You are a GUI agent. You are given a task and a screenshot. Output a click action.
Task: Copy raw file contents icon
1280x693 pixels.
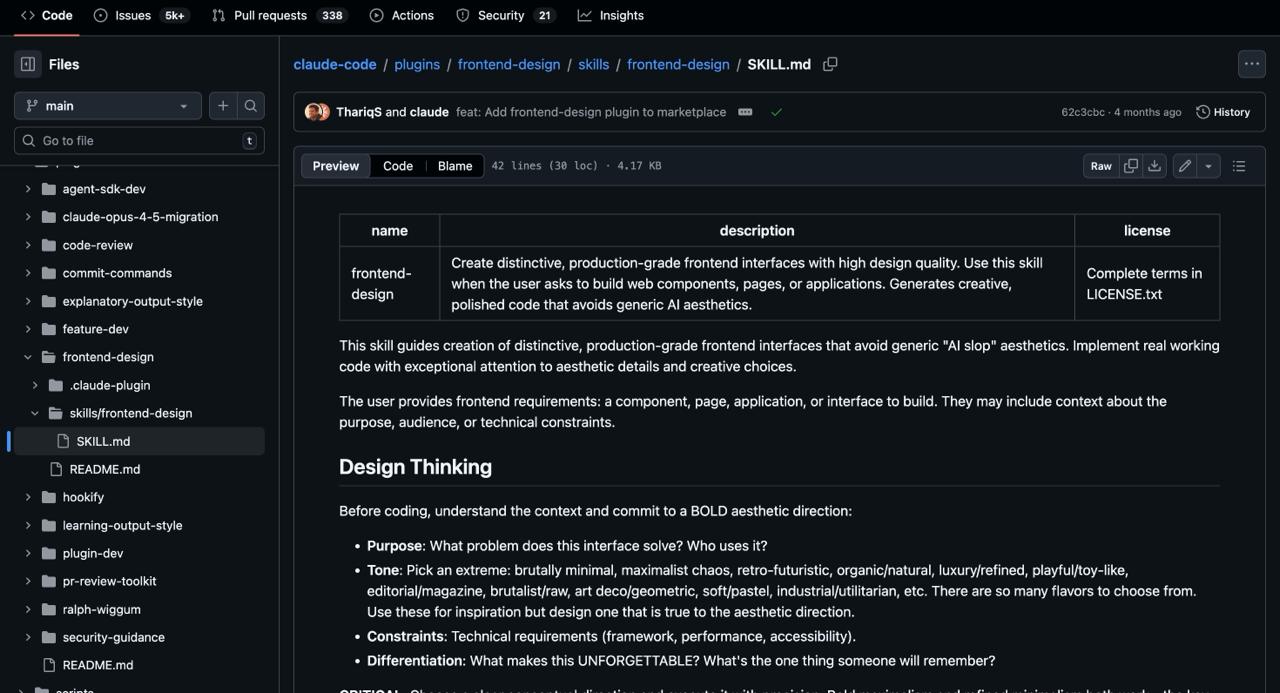click(x=1131, y=166)
